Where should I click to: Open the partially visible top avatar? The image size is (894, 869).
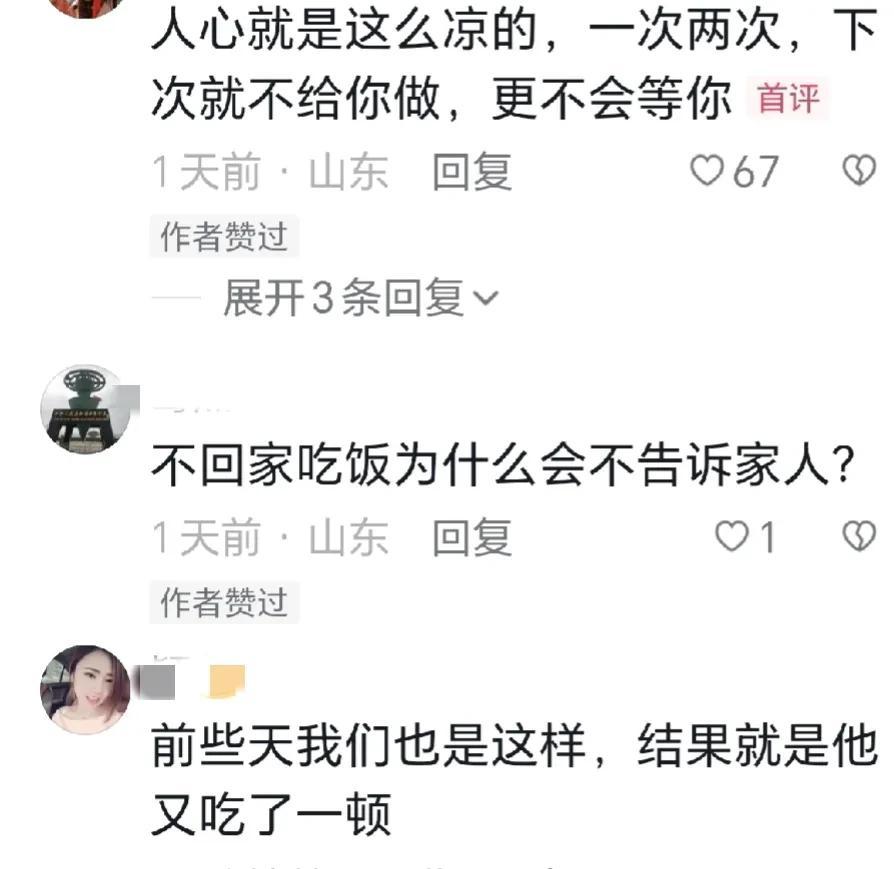[86, 7]
